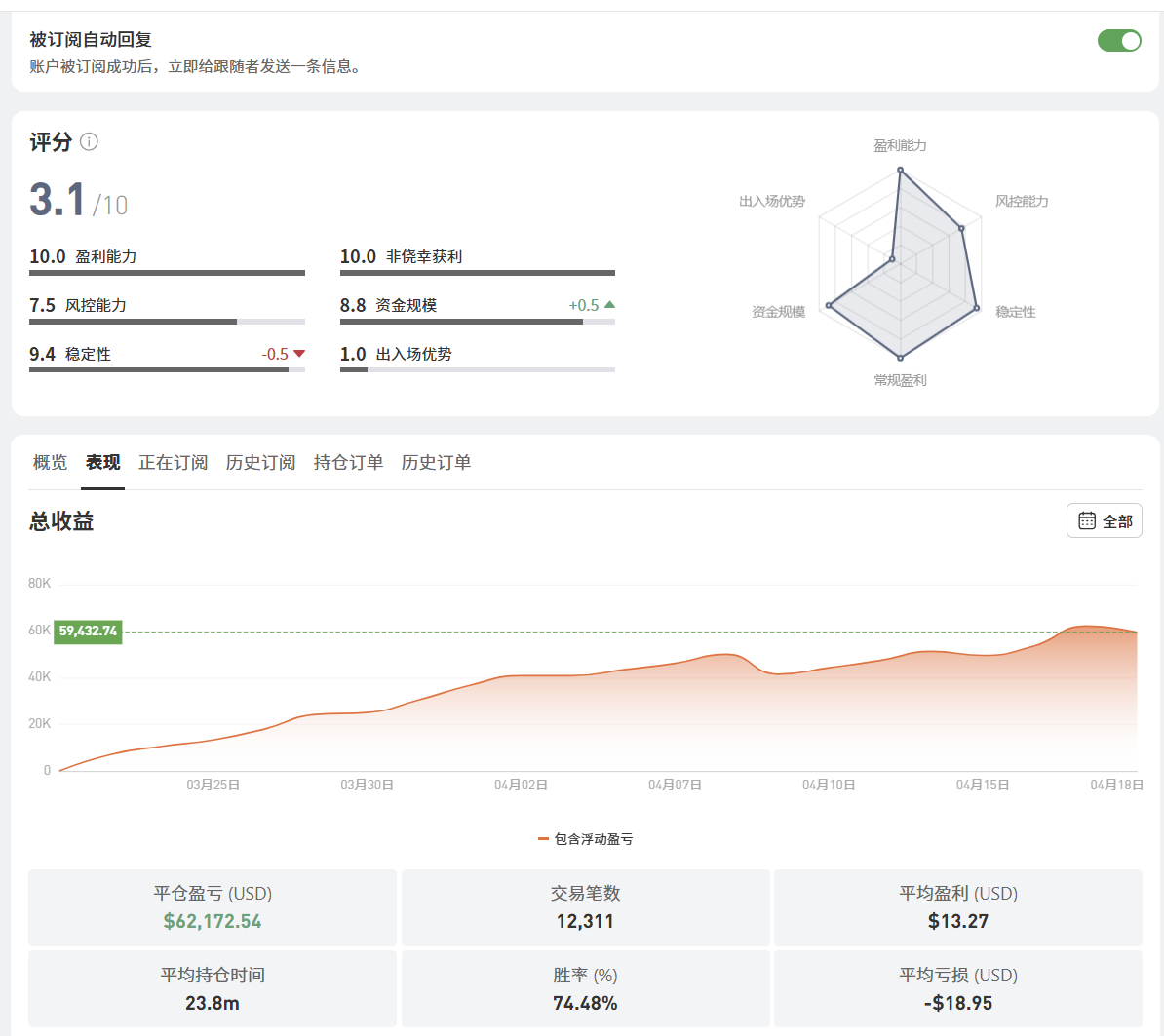The image size is (1164, 1036).
Task: Click the 盈利能力 score bar
Action: [x=167, y=273]
